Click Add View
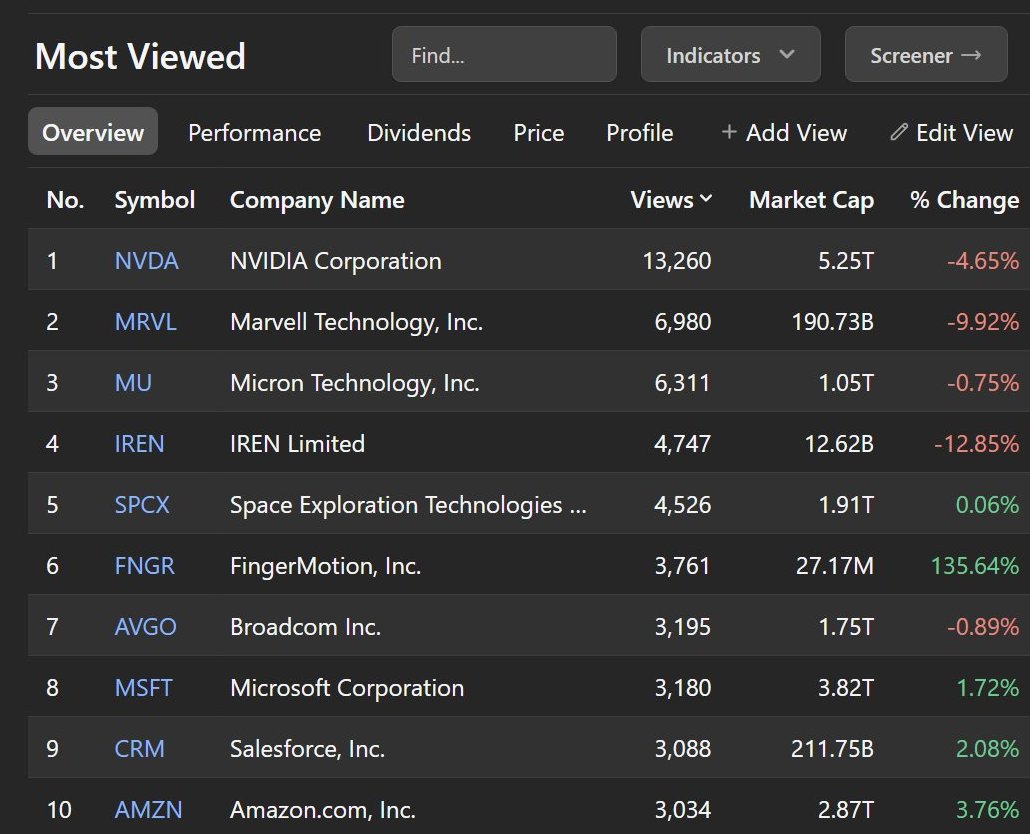Screen dimensions: 1030x834 click(x=784, y=133)
